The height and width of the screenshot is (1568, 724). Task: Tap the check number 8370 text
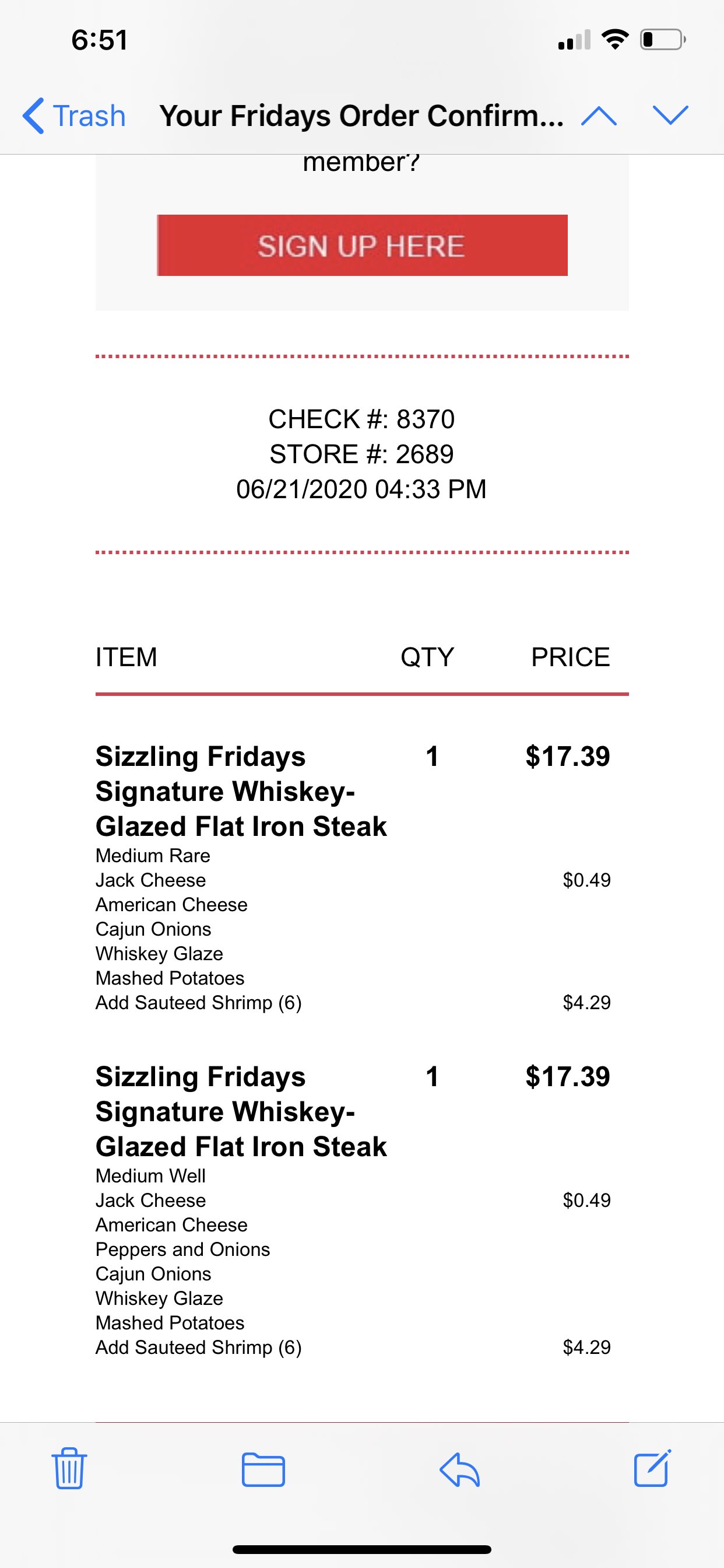tap(361, 419)
